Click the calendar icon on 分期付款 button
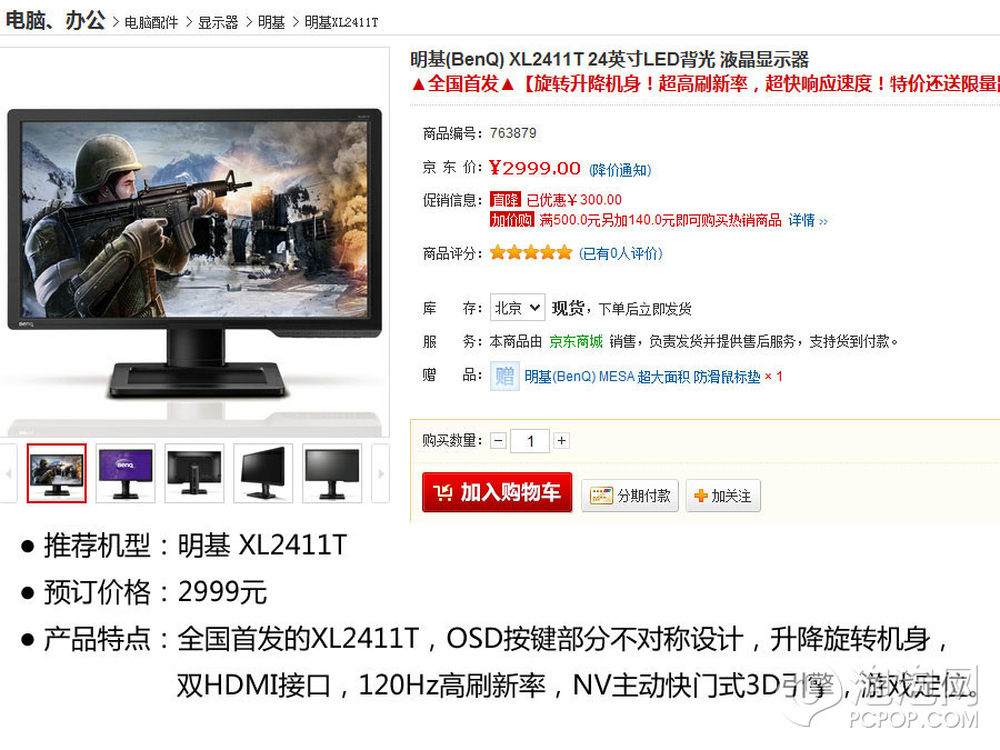Image resolution: width=1000 pixels, height=750 pixels. point(601,496)
